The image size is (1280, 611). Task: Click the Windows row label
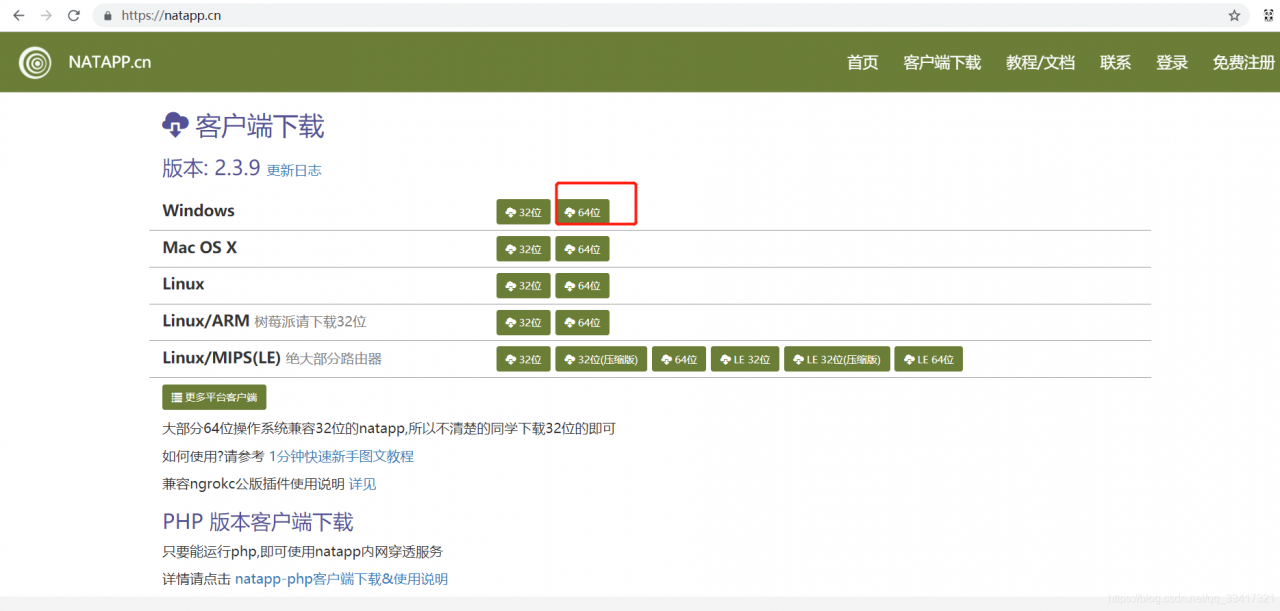pyautogui.click(x=199, y=211)
